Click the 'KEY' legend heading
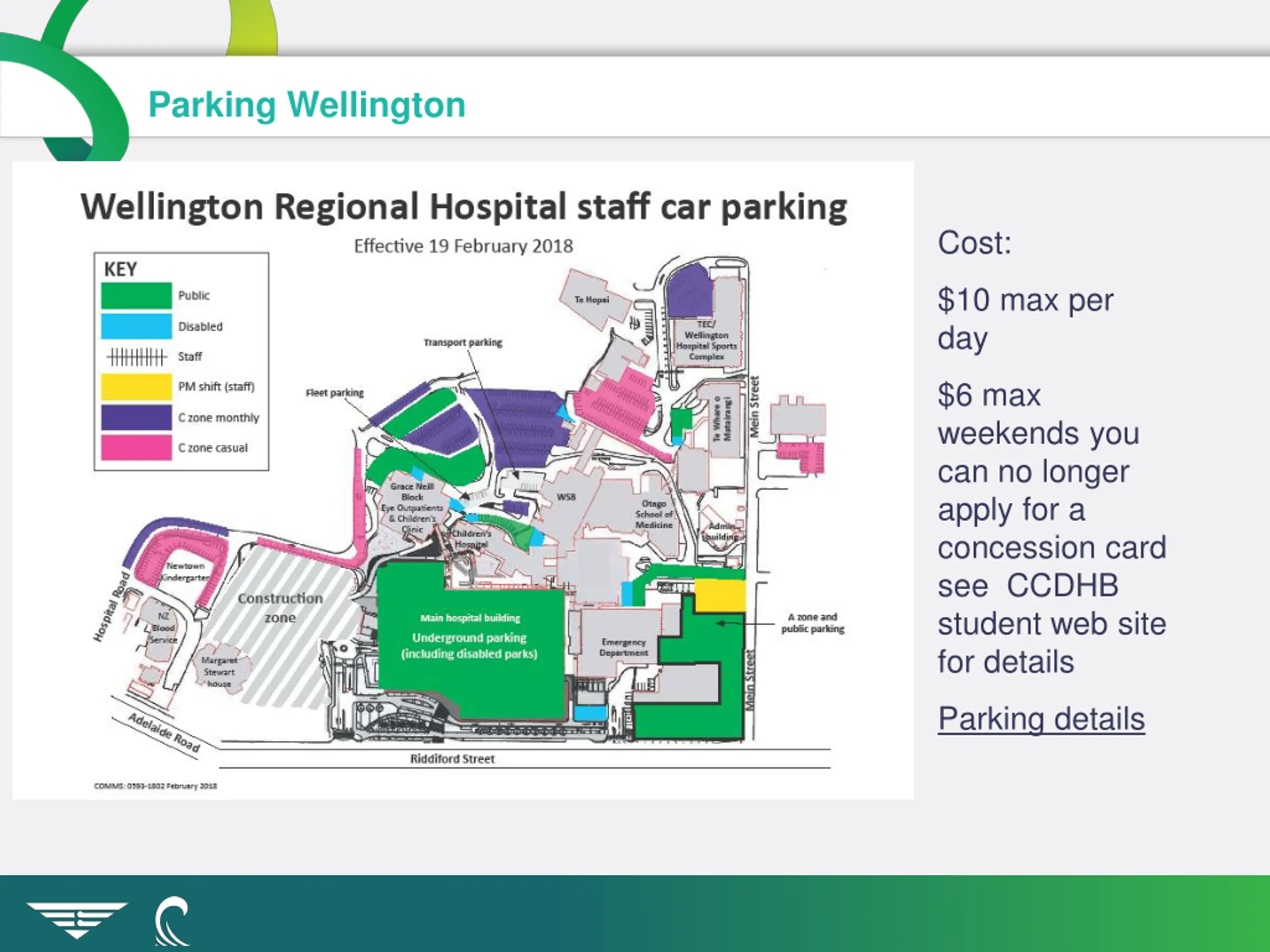 coord(120,269)
